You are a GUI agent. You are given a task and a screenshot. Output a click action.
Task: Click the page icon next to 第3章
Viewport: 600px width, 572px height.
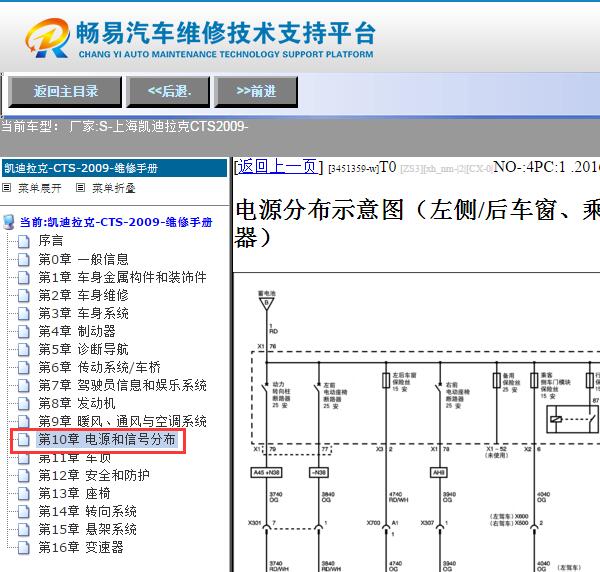click(24, 313)
